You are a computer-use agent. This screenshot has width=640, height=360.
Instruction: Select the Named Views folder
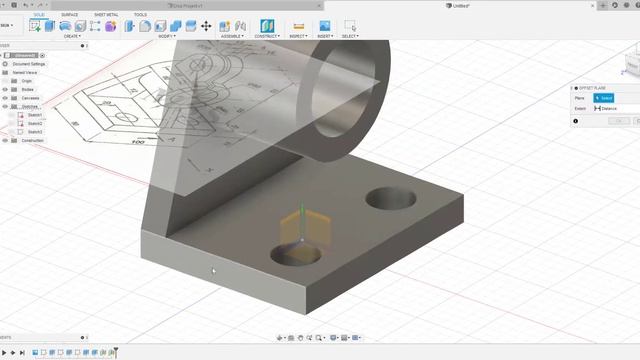(x=24, y=72)
